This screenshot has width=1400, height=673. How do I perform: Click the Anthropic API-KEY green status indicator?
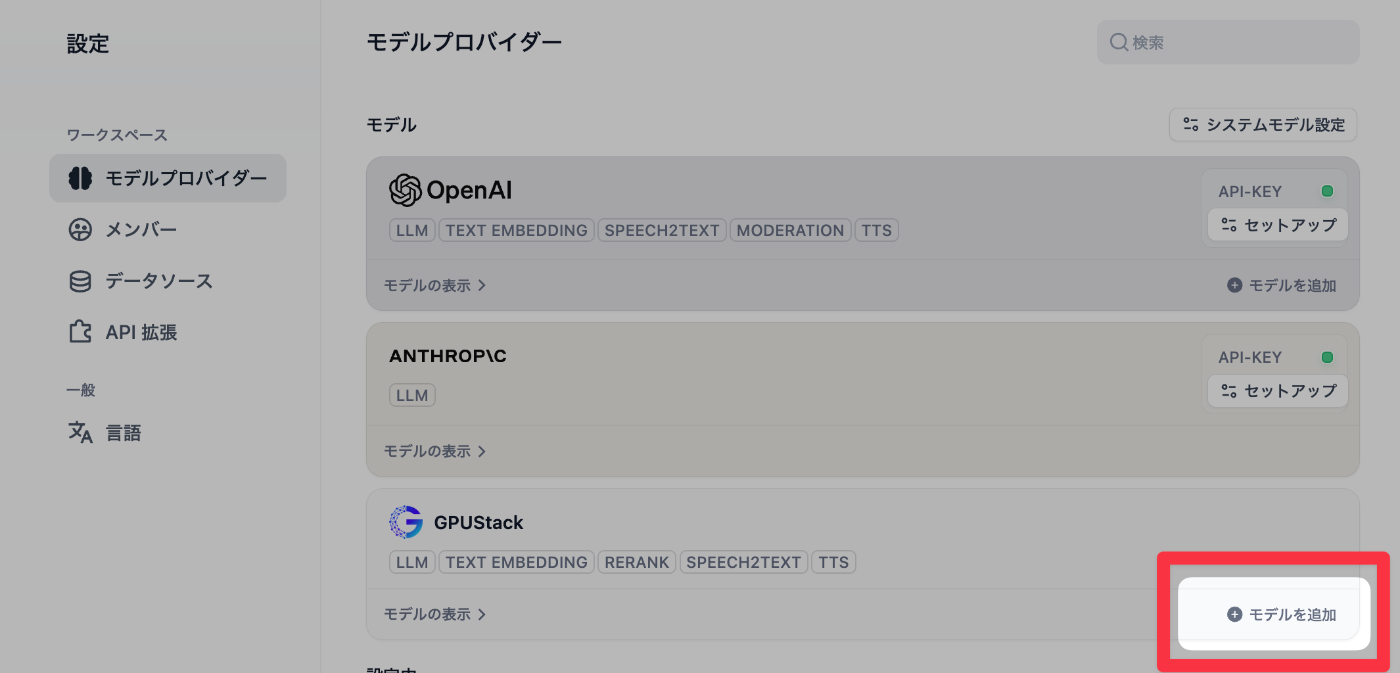point(1327,357)
